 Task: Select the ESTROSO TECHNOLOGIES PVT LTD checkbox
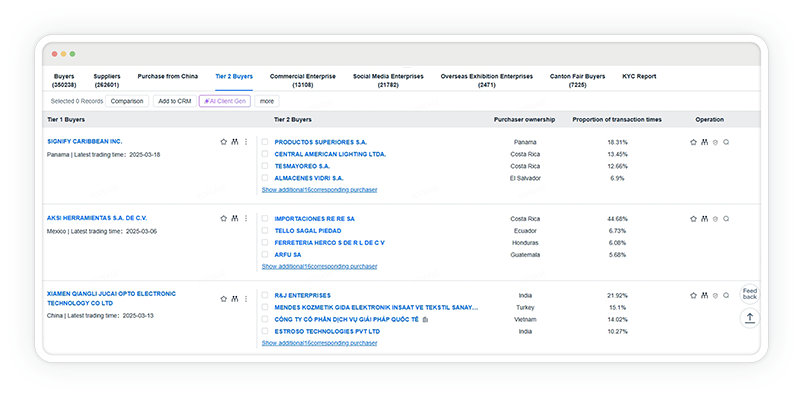pos(265,331)
